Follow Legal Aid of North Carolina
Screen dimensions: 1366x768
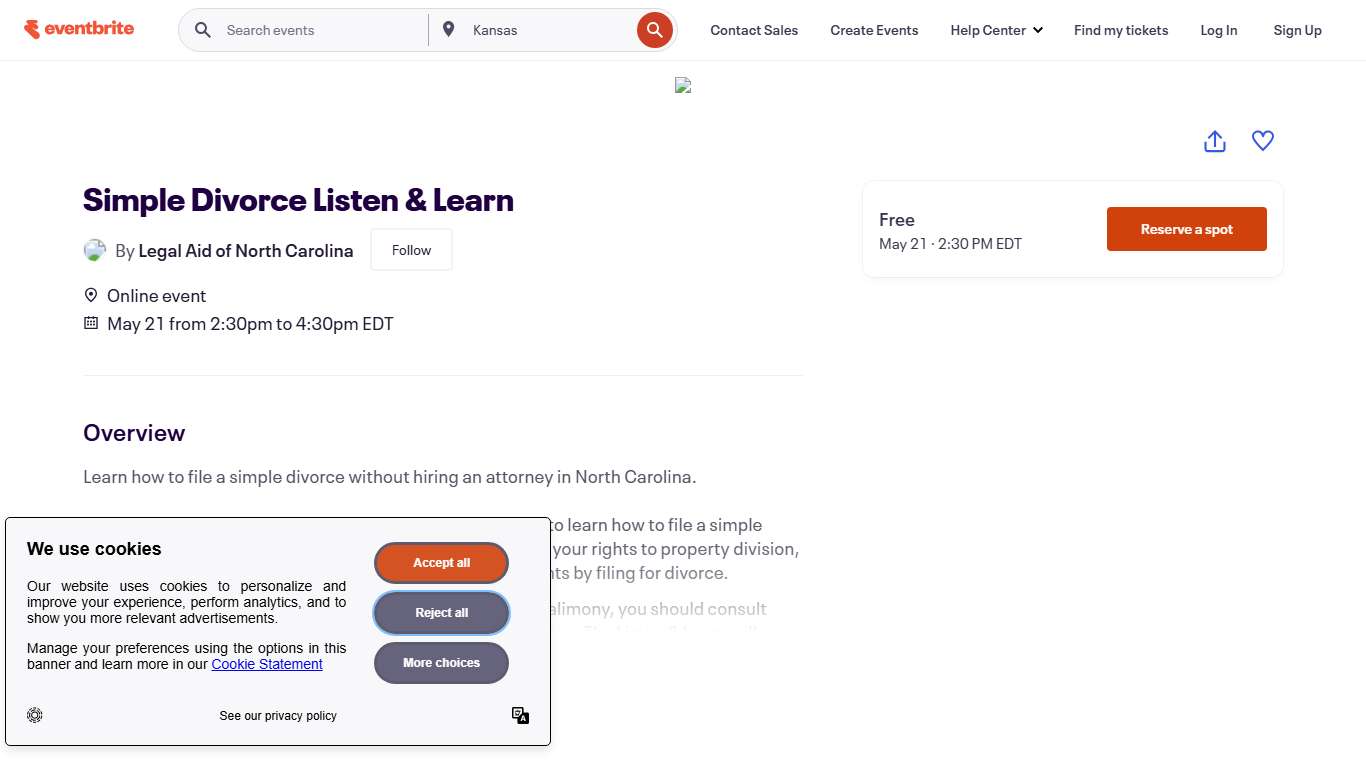(x=410, y=249)
